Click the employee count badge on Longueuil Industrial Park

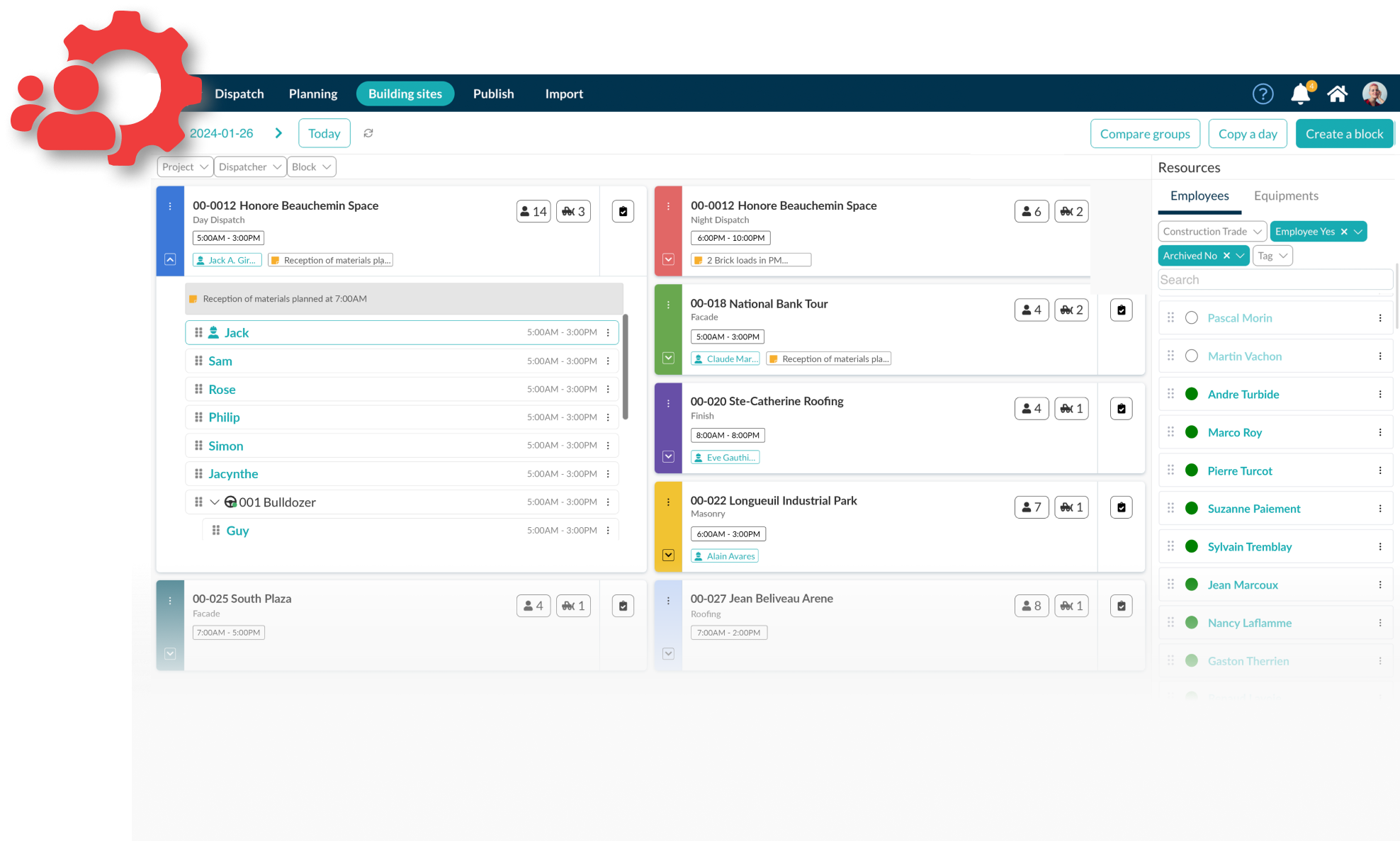[x=1031, y=507]
